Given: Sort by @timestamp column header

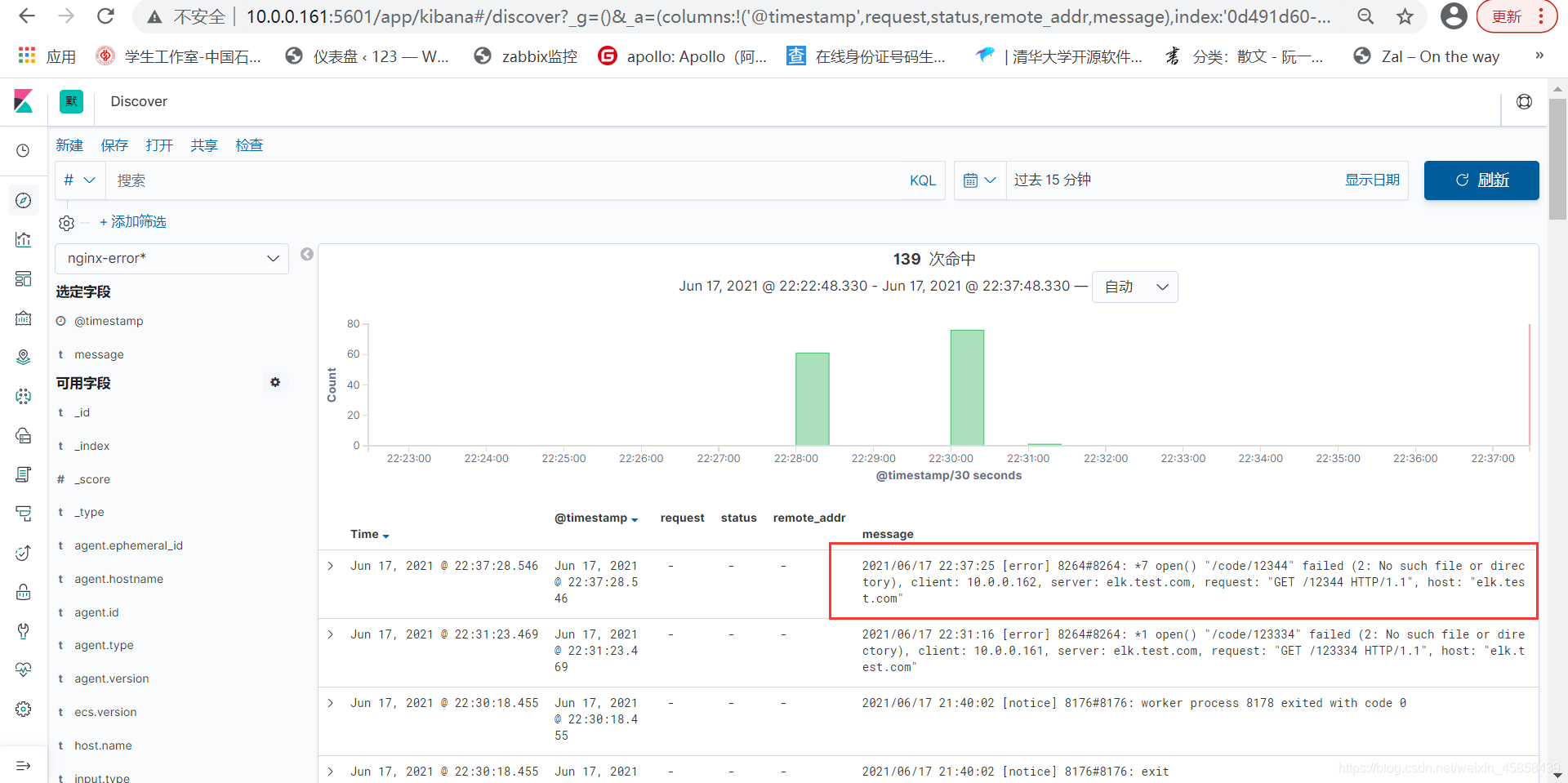Looking at the screenshot, I should [595, 518].
